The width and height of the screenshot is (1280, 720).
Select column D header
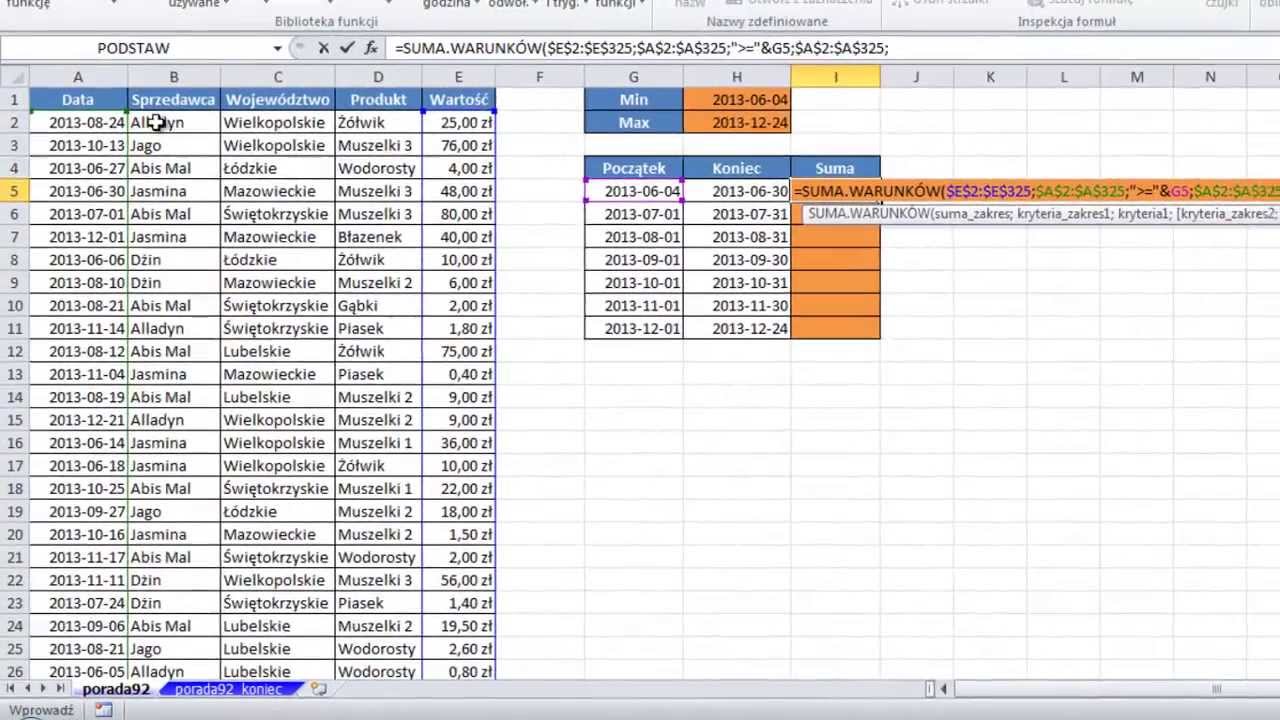pos(378,77)
